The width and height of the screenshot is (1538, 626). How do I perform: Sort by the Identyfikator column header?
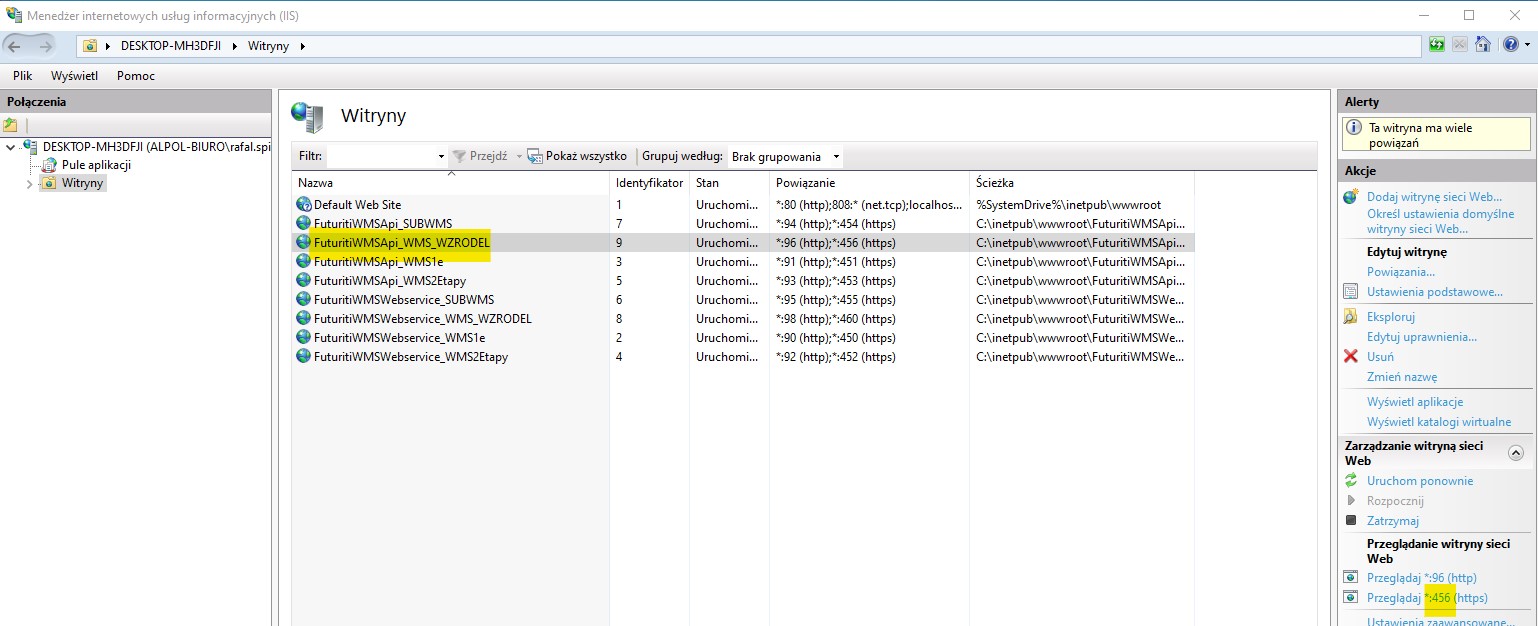pyautogui.click(x=649, y=183)
